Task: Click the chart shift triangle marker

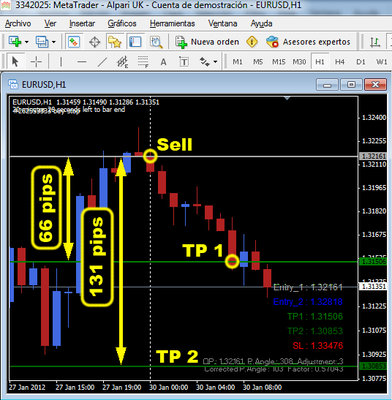Action: coord(287,98)
